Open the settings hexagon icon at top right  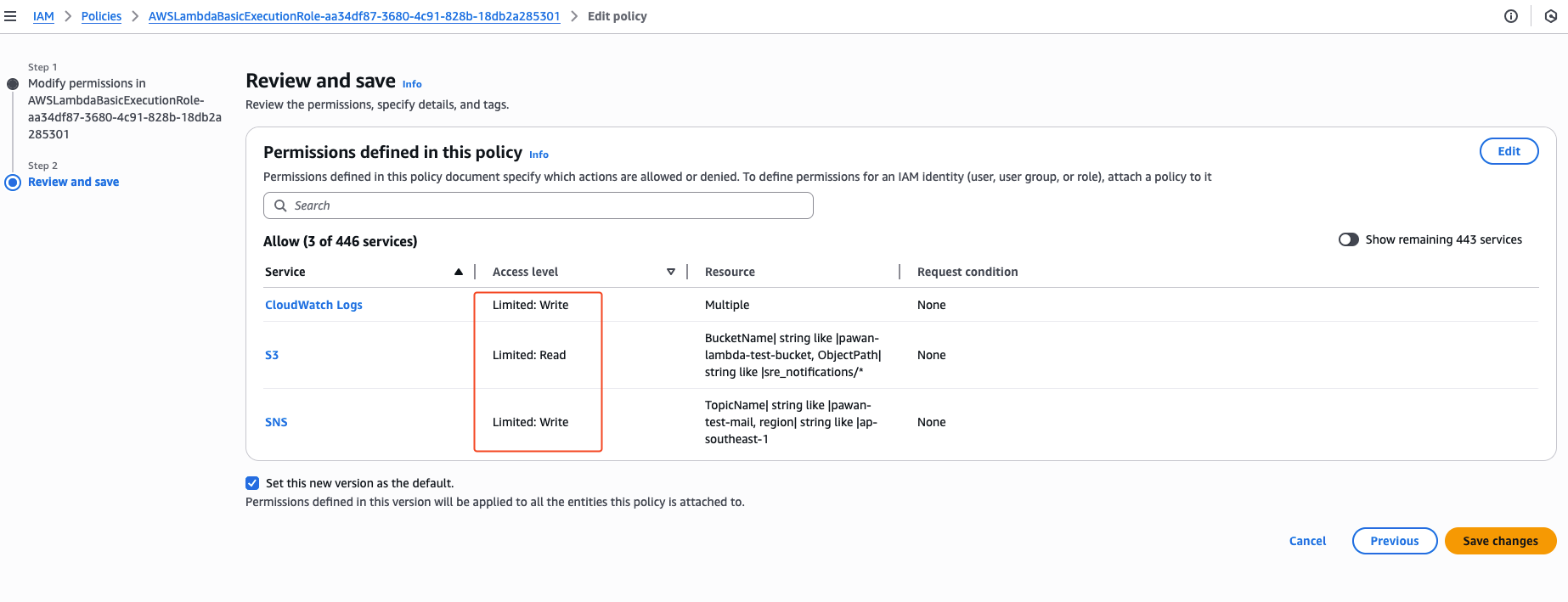tap(1551, 16)
